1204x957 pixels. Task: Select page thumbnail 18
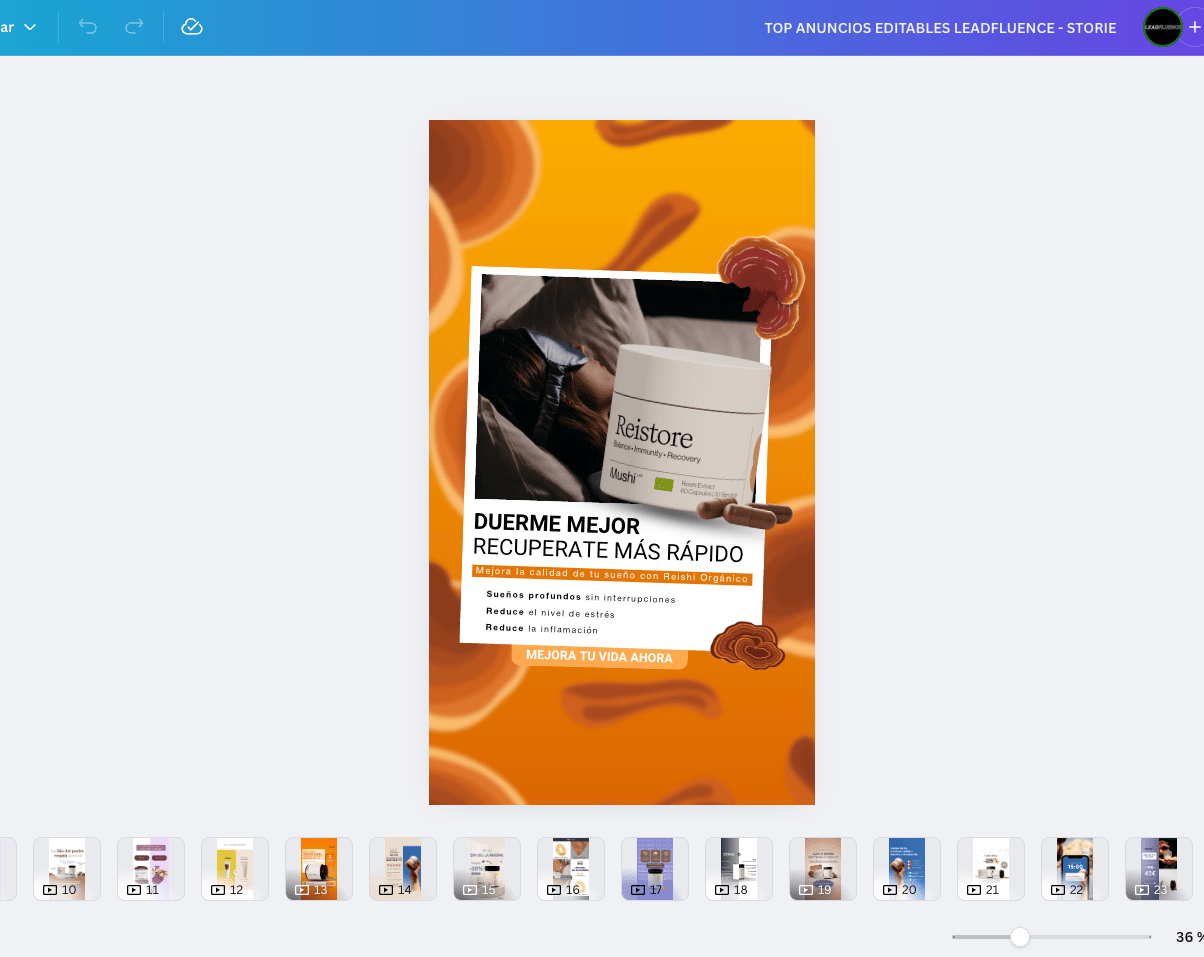pos(739,869)
